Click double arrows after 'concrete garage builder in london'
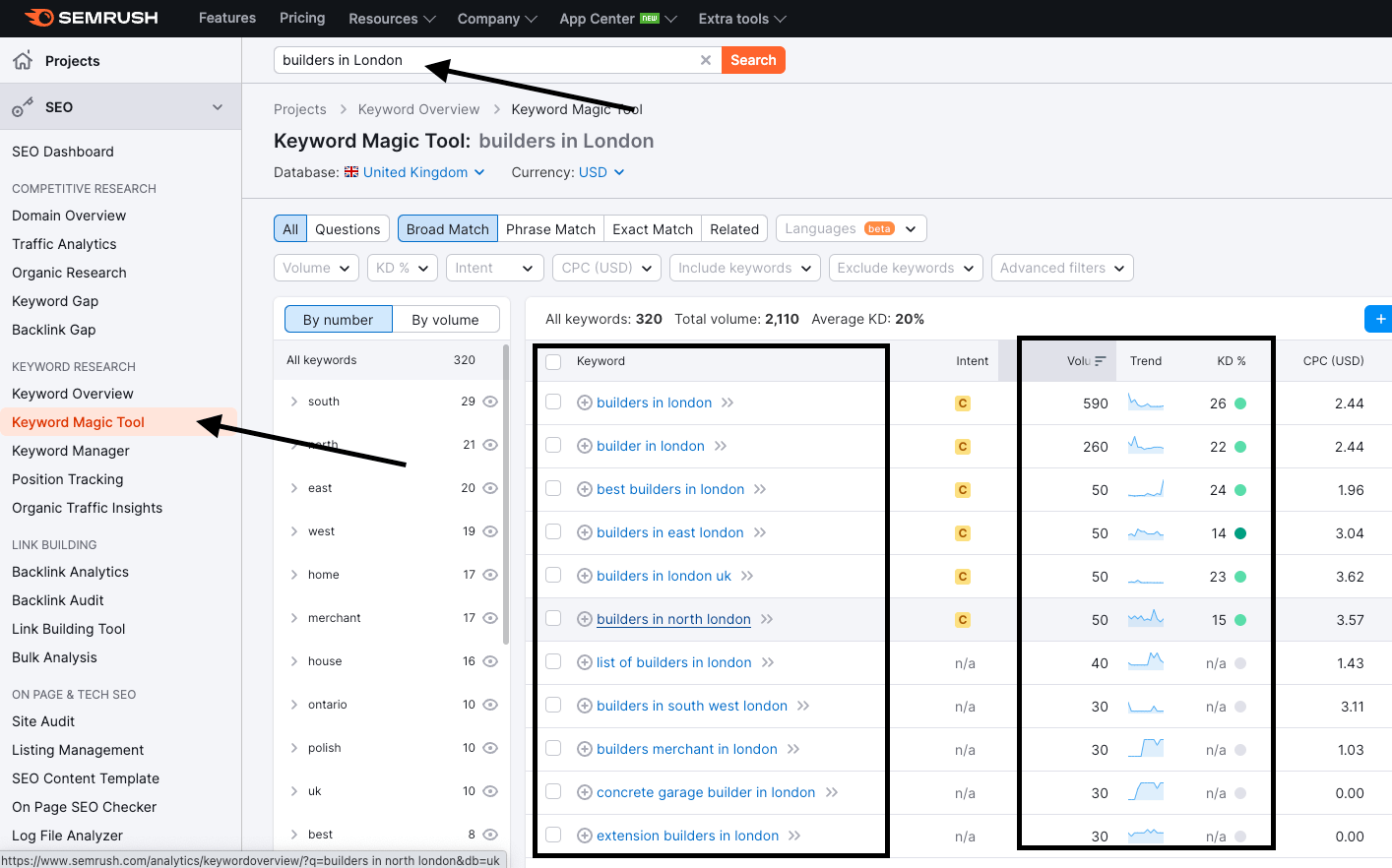1392x868 pixels. pyautogui.click(x=832, y=792)
